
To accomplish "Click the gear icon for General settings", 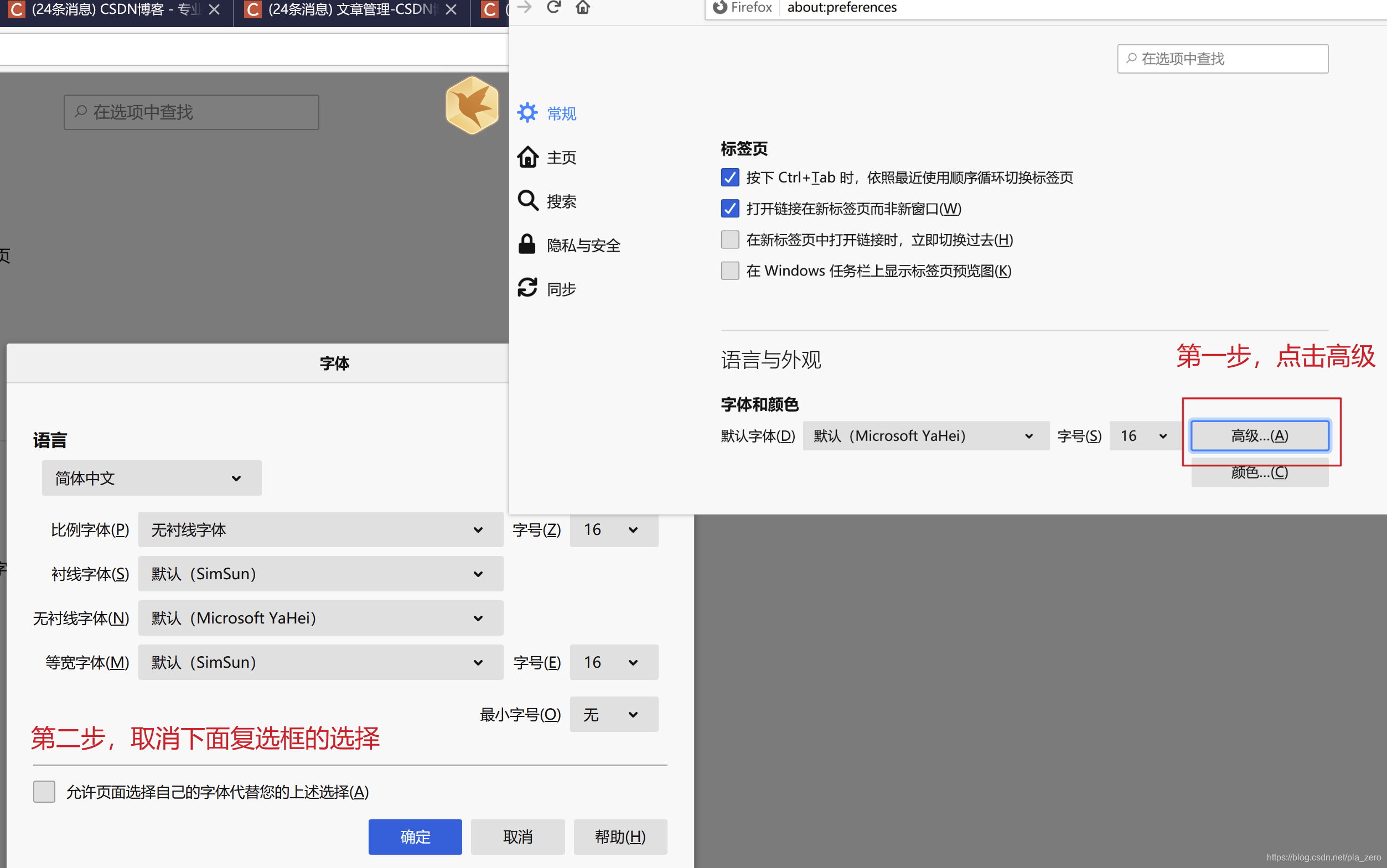I will coord(527,113).
